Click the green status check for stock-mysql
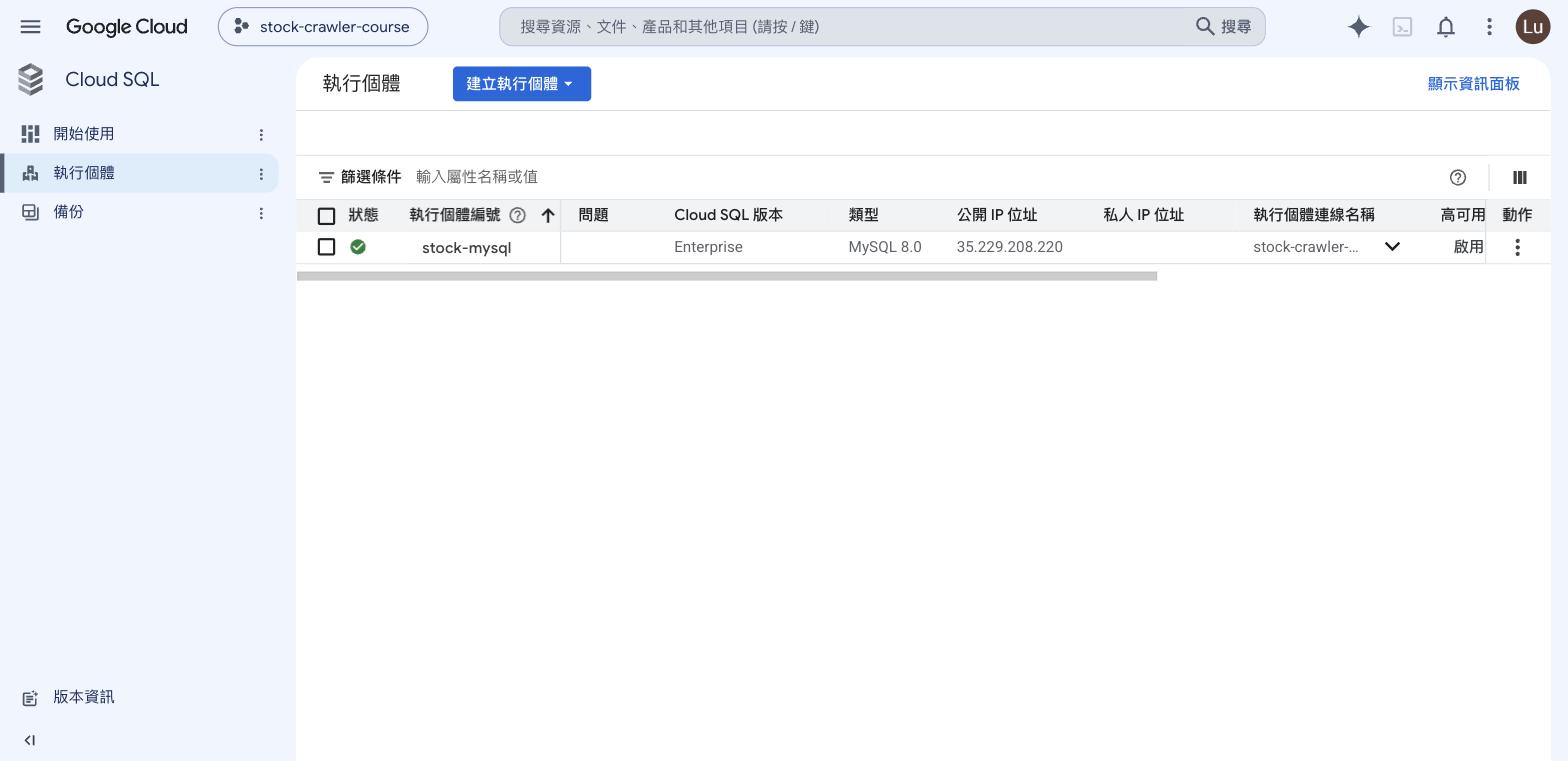Image resolution: width=1568 pixels, height=761 pixels. point(358,247)
